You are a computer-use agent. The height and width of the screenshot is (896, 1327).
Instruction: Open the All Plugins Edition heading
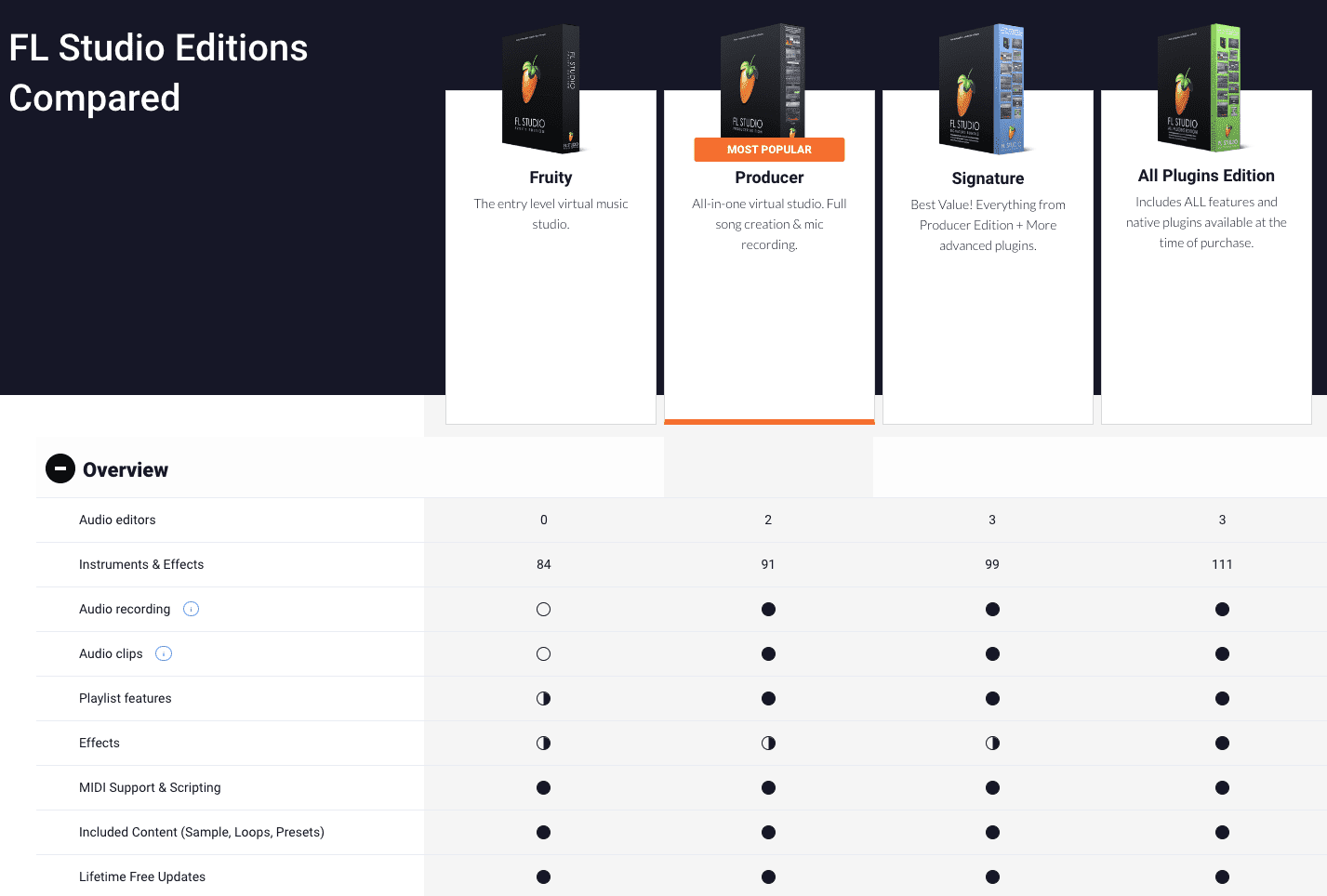tap(1206, 176)
